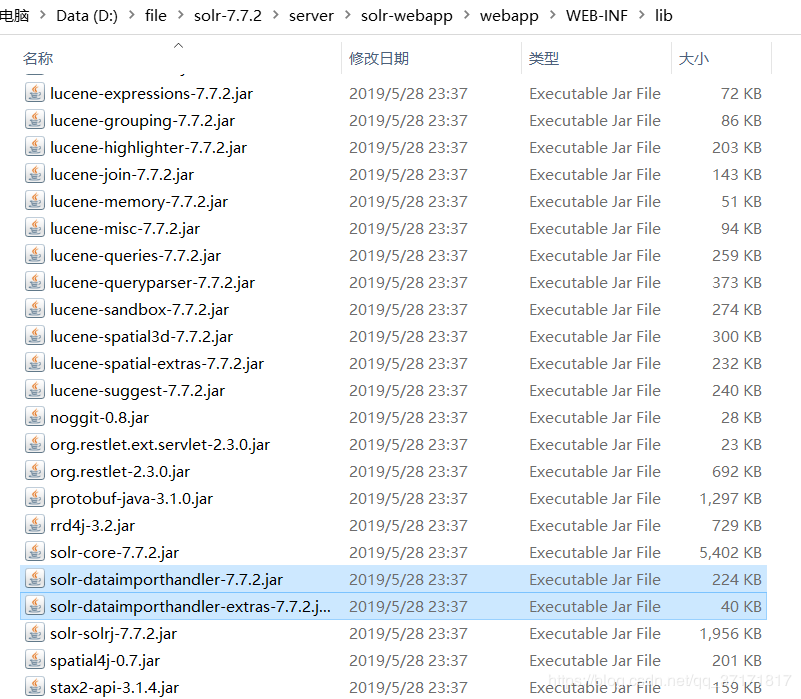Click the jar icon of spatial4j-0.7.jar
Viewport: 801px width, 699px height.
35,661
